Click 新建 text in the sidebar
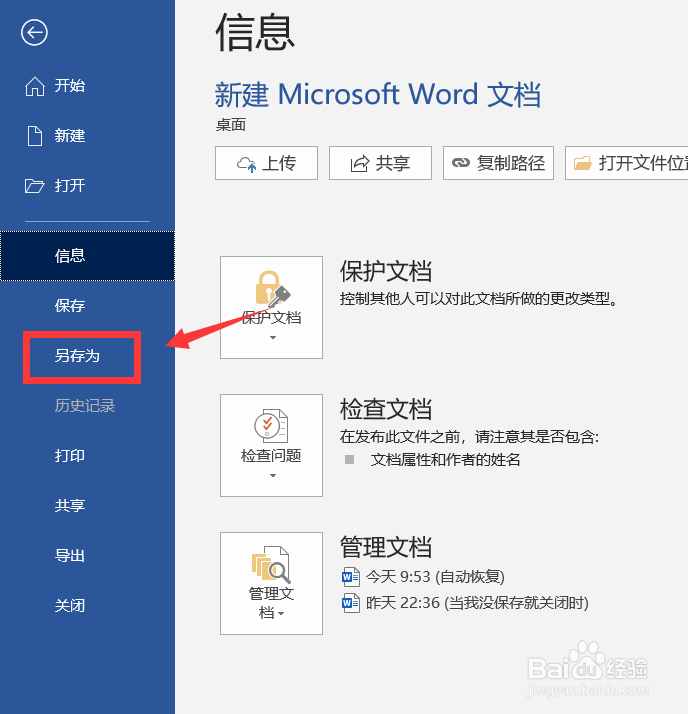 [x=70, y=136]
